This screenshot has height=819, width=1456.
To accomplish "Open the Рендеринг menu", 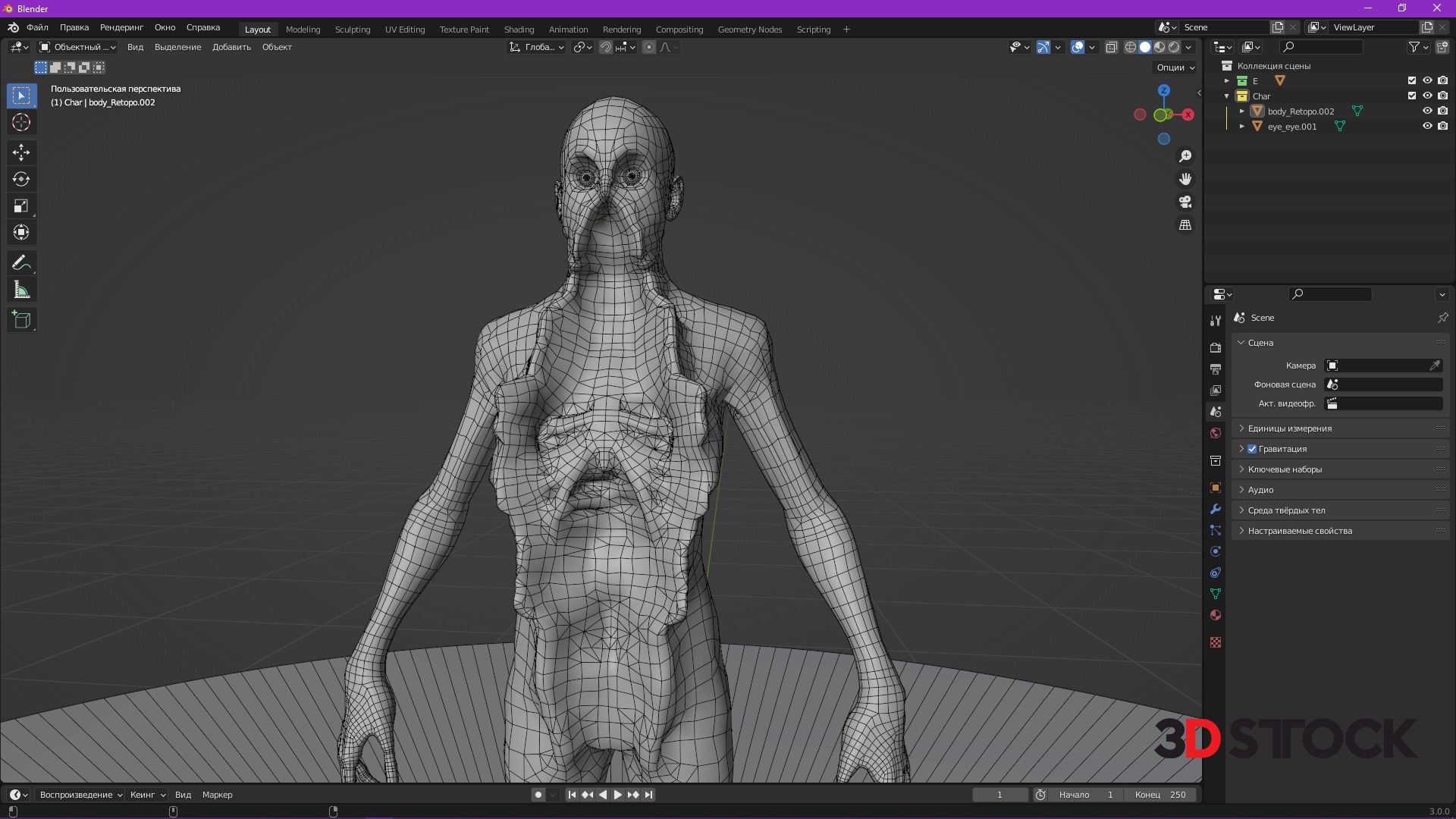I will click(121, 27).
